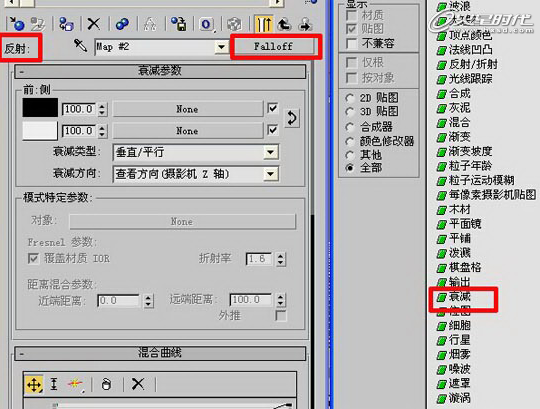The height and width of the screenshot is (409, 540).
Task: Select the 全部 radio button
Action: 350,168
